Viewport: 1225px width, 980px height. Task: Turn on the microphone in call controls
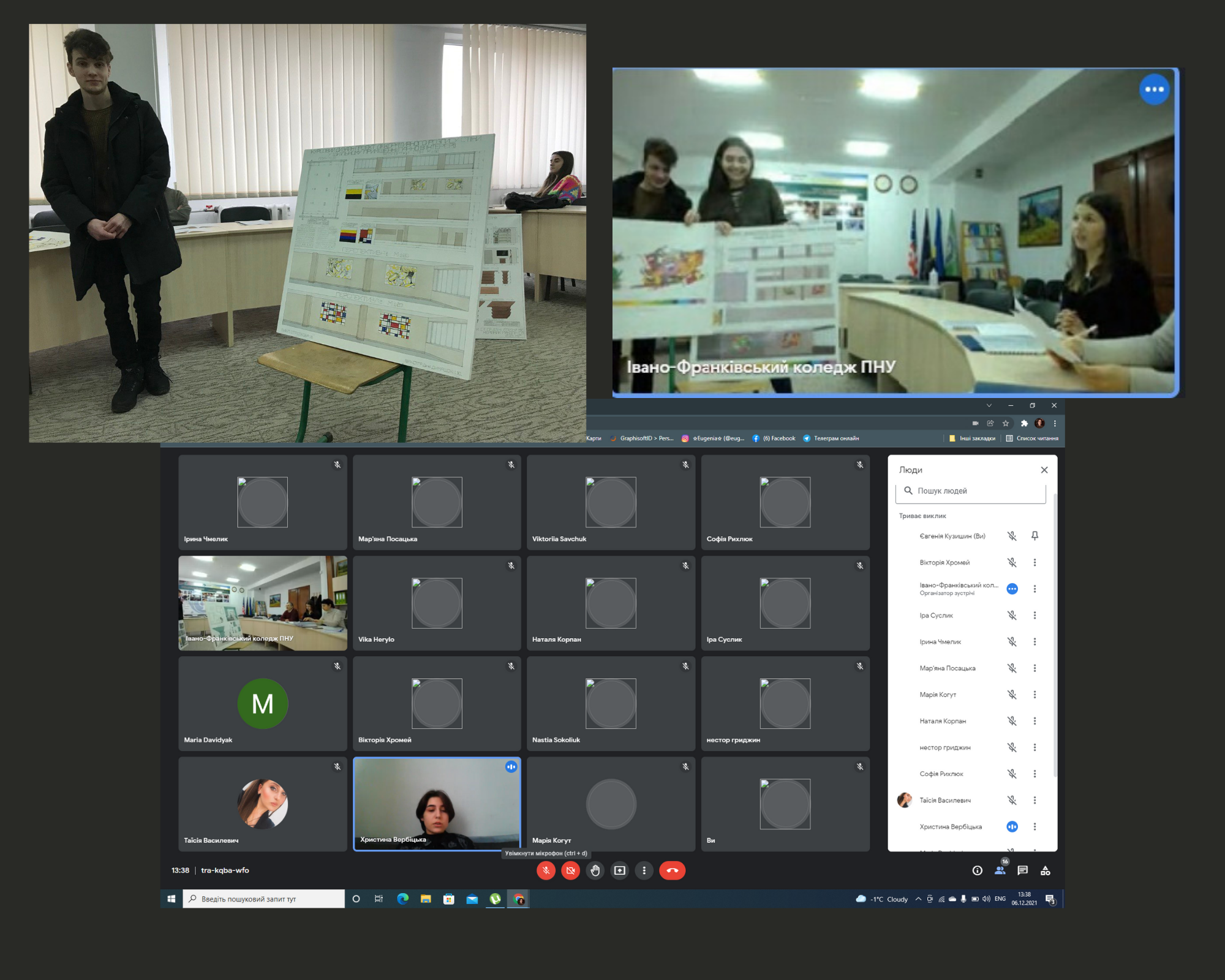546,870
